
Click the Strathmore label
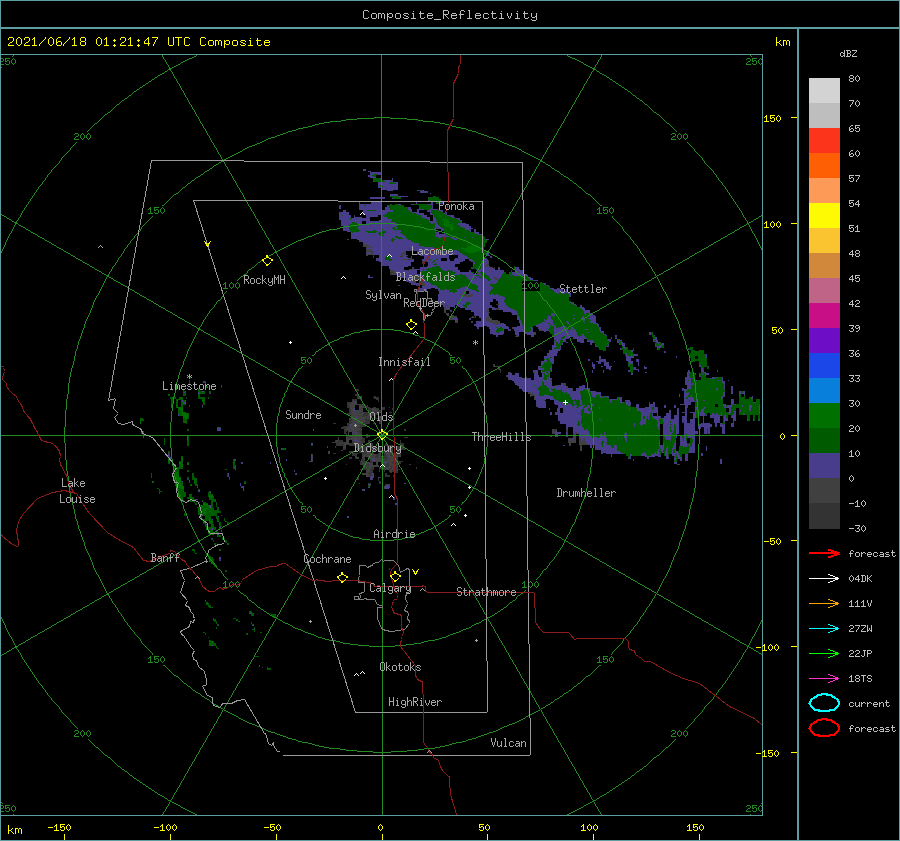(486, 592)
